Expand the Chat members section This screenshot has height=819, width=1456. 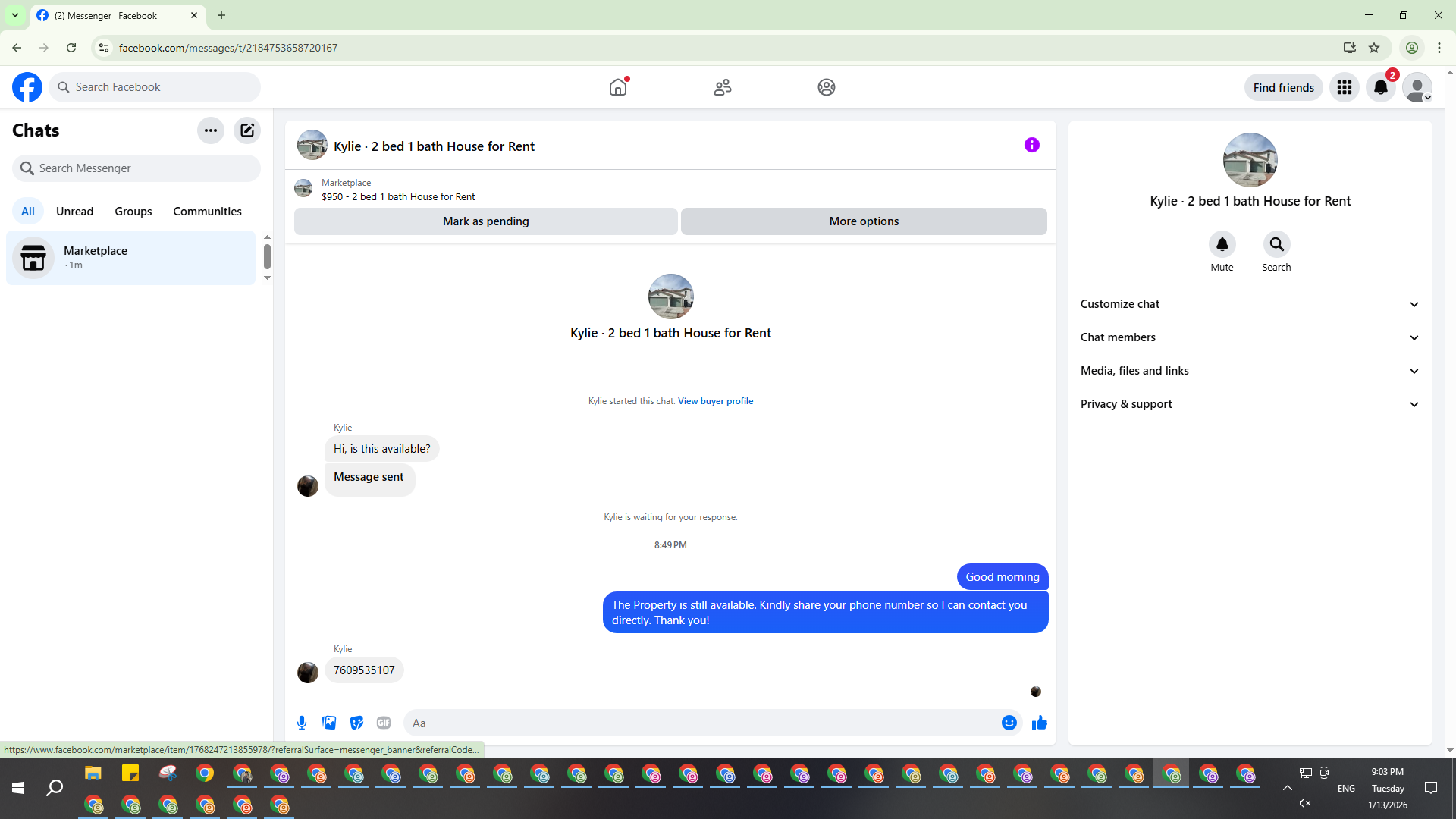[x=1249, y=337]
